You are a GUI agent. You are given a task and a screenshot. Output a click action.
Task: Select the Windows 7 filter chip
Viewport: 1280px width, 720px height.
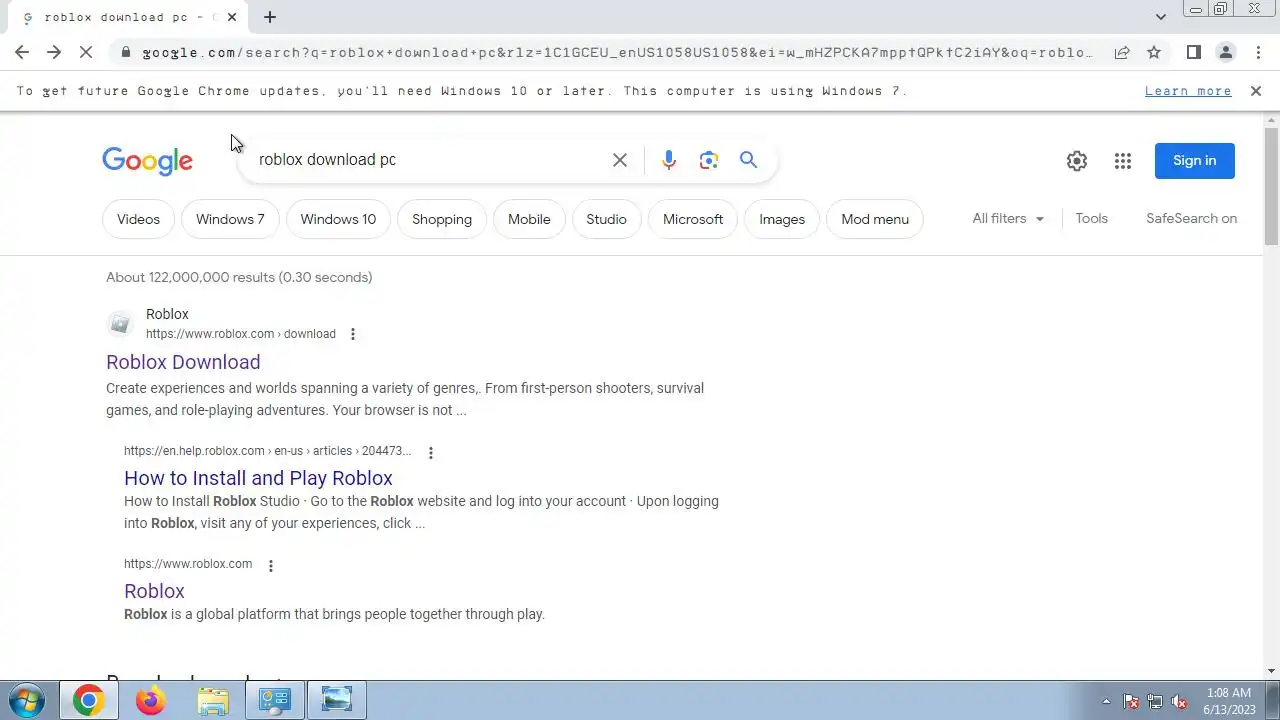coord(230,219)
